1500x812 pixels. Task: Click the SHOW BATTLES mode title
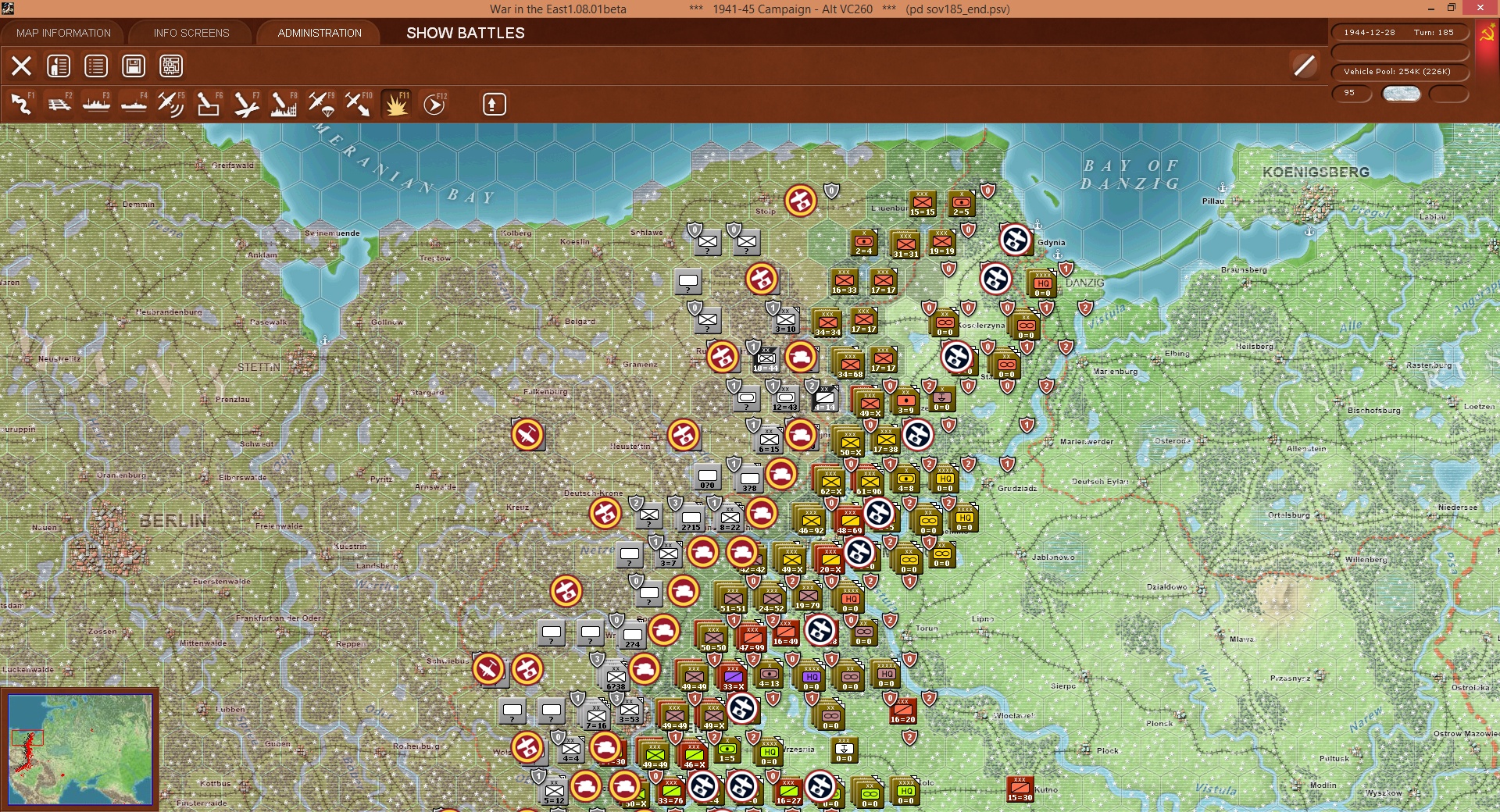466,33
